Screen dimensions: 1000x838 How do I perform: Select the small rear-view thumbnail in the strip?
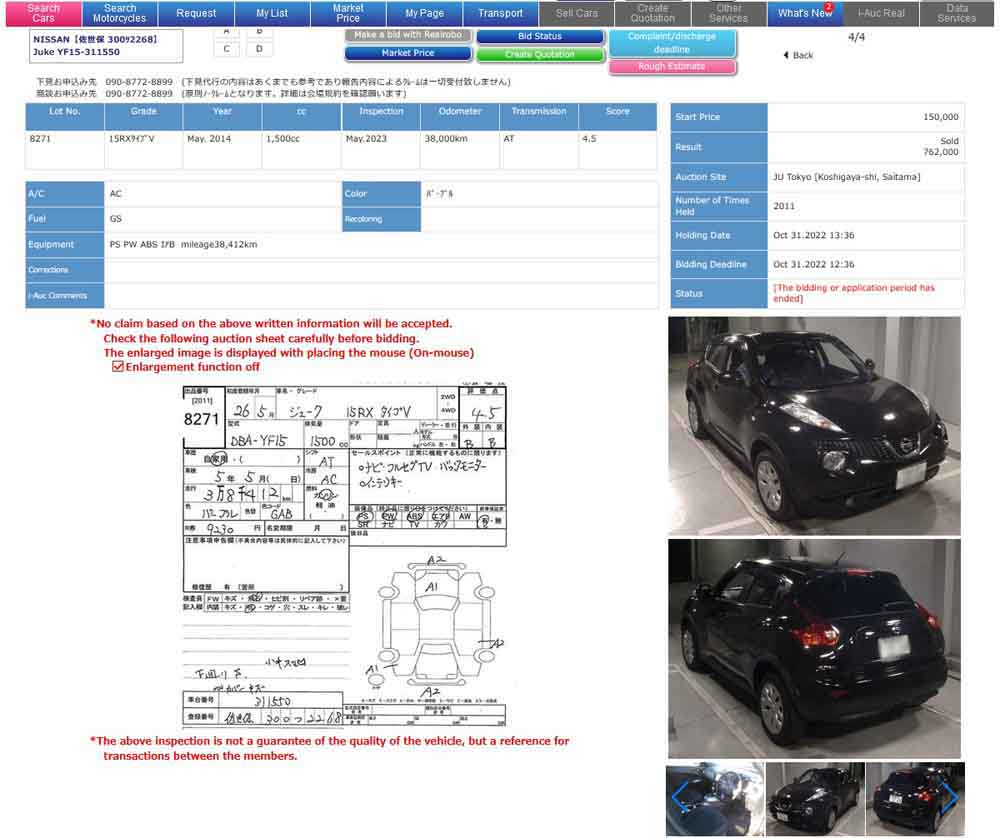click(915, 798)
